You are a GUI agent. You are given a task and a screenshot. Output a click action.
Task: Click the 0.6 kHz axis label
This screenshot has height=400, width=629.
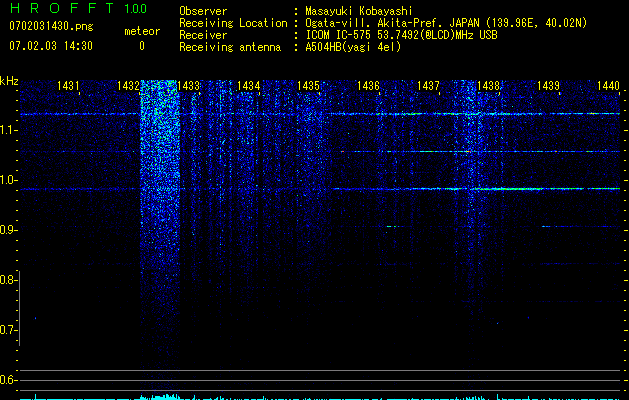8,380
